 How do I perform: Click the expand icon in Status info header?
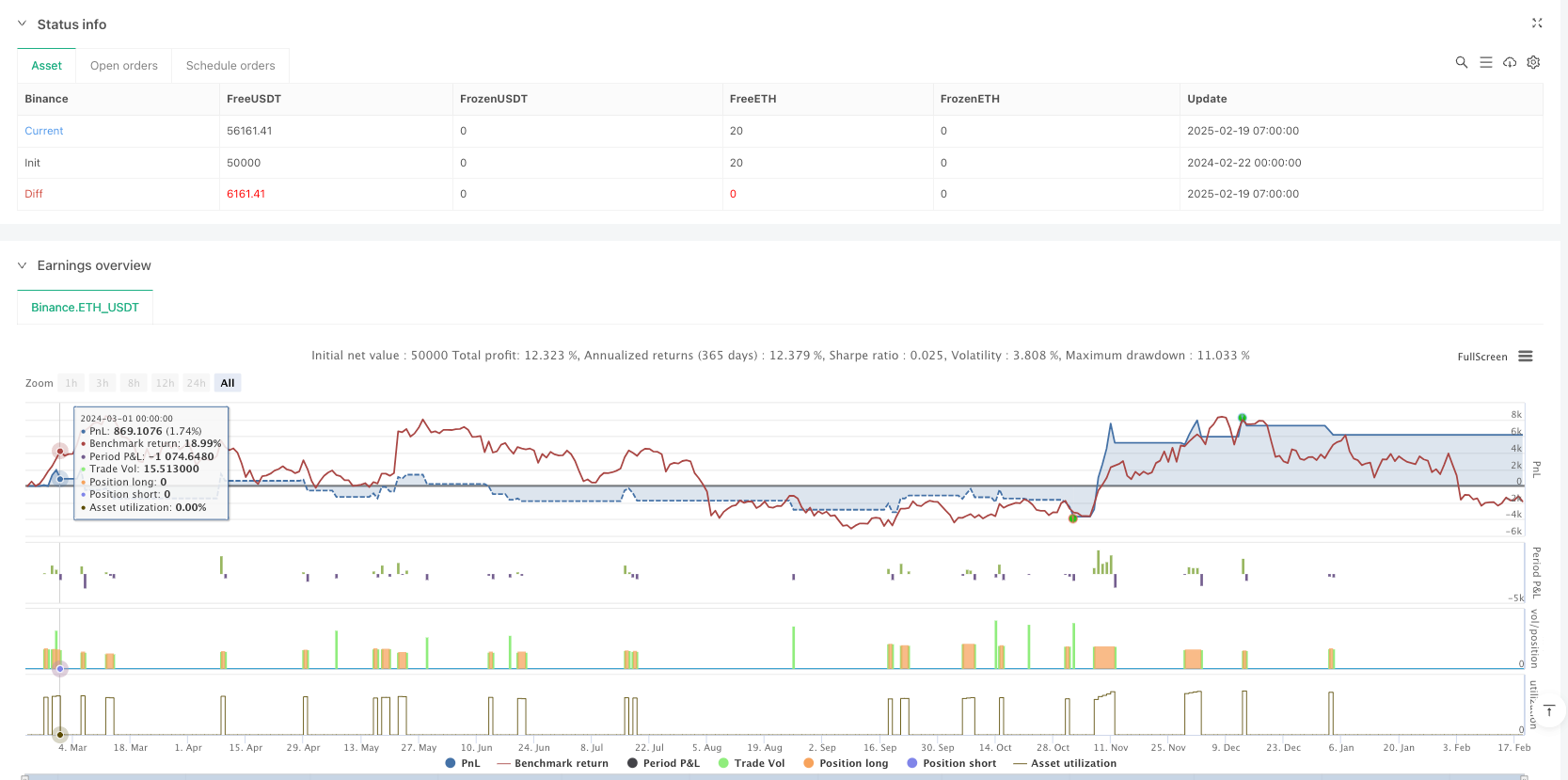tap(1537, 24)
